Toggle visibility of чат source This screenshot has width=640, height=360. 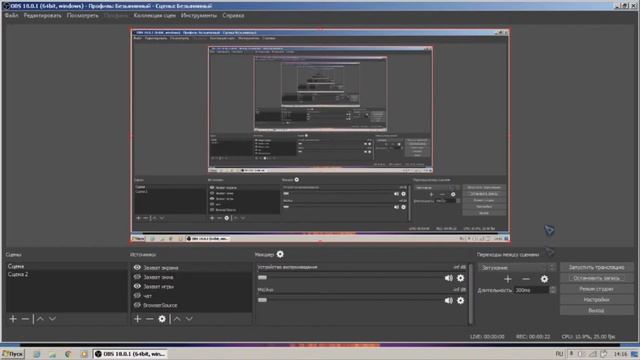point(137,296)
